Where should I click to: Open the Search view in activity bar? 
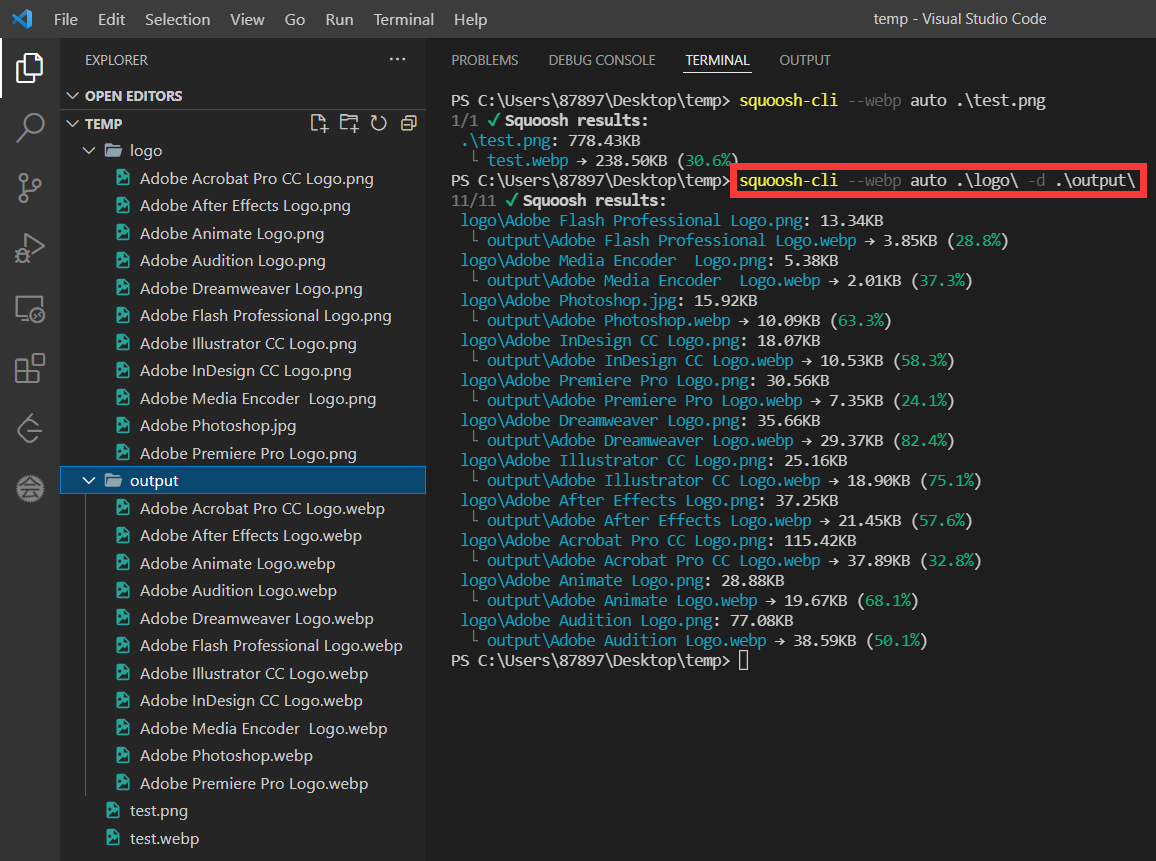click(29, 128)
